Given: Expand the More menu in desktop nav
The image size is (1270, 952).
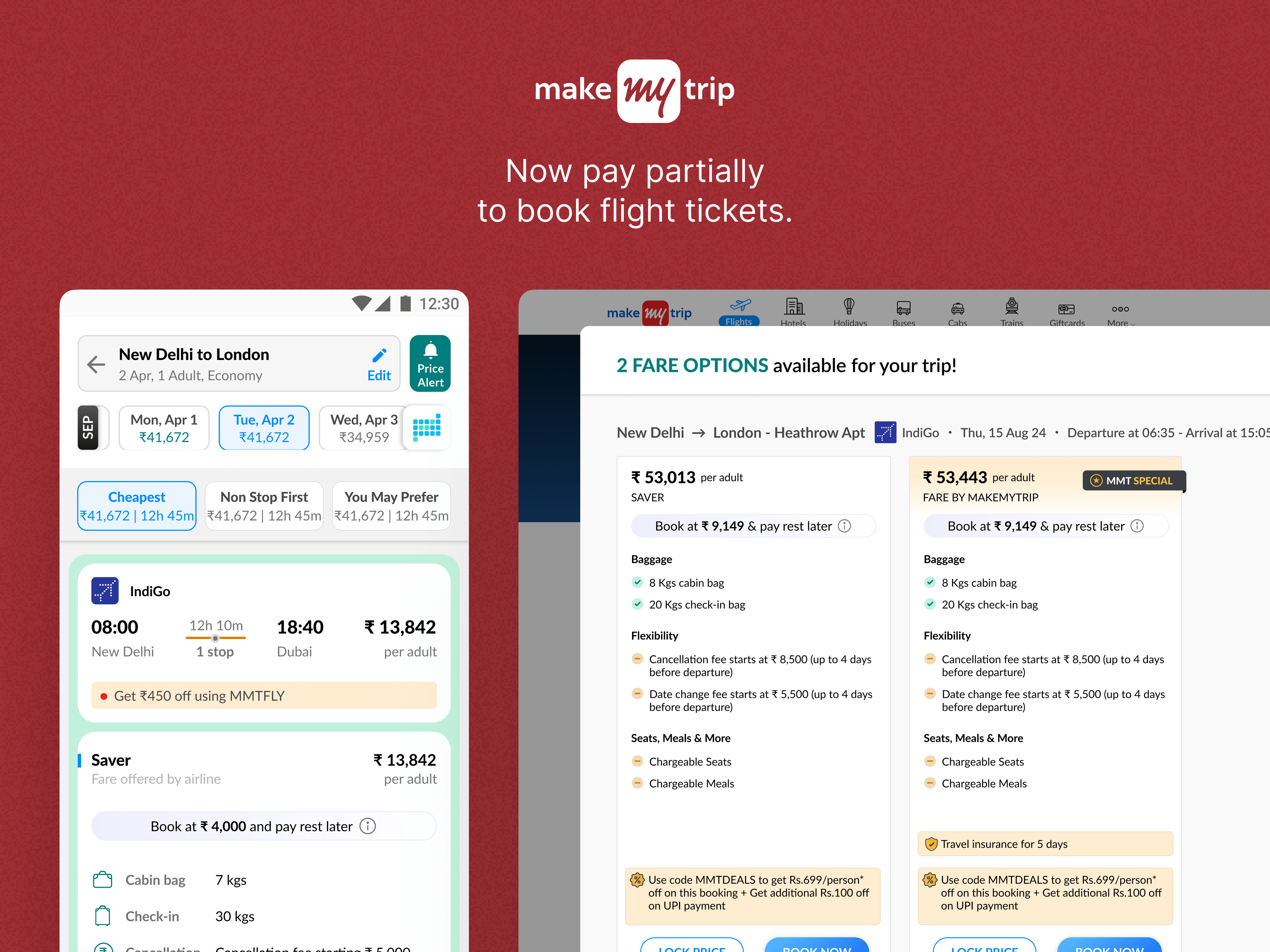Looking at the screenshot, I should point(1121,315).
